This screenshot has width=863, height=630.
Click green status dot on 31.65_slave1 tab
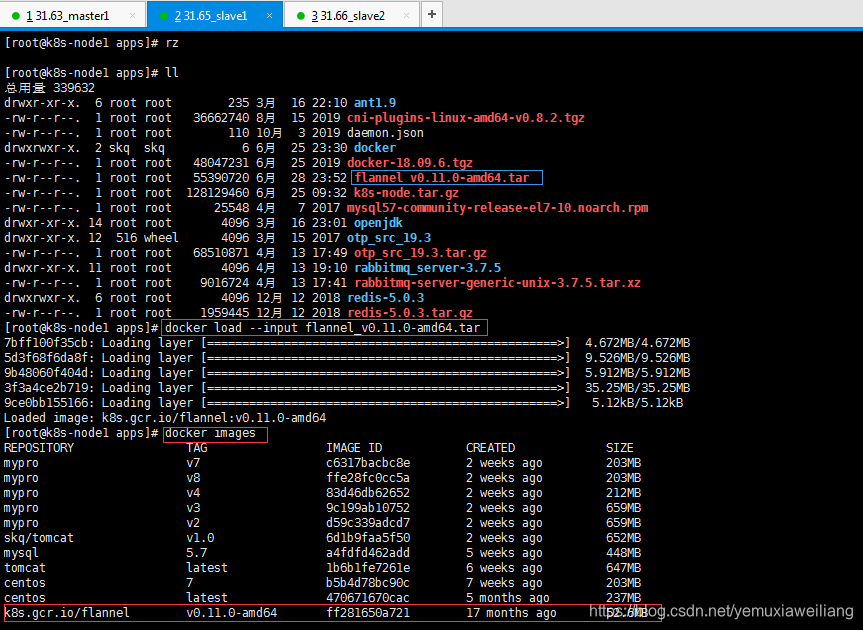[163, 16]
